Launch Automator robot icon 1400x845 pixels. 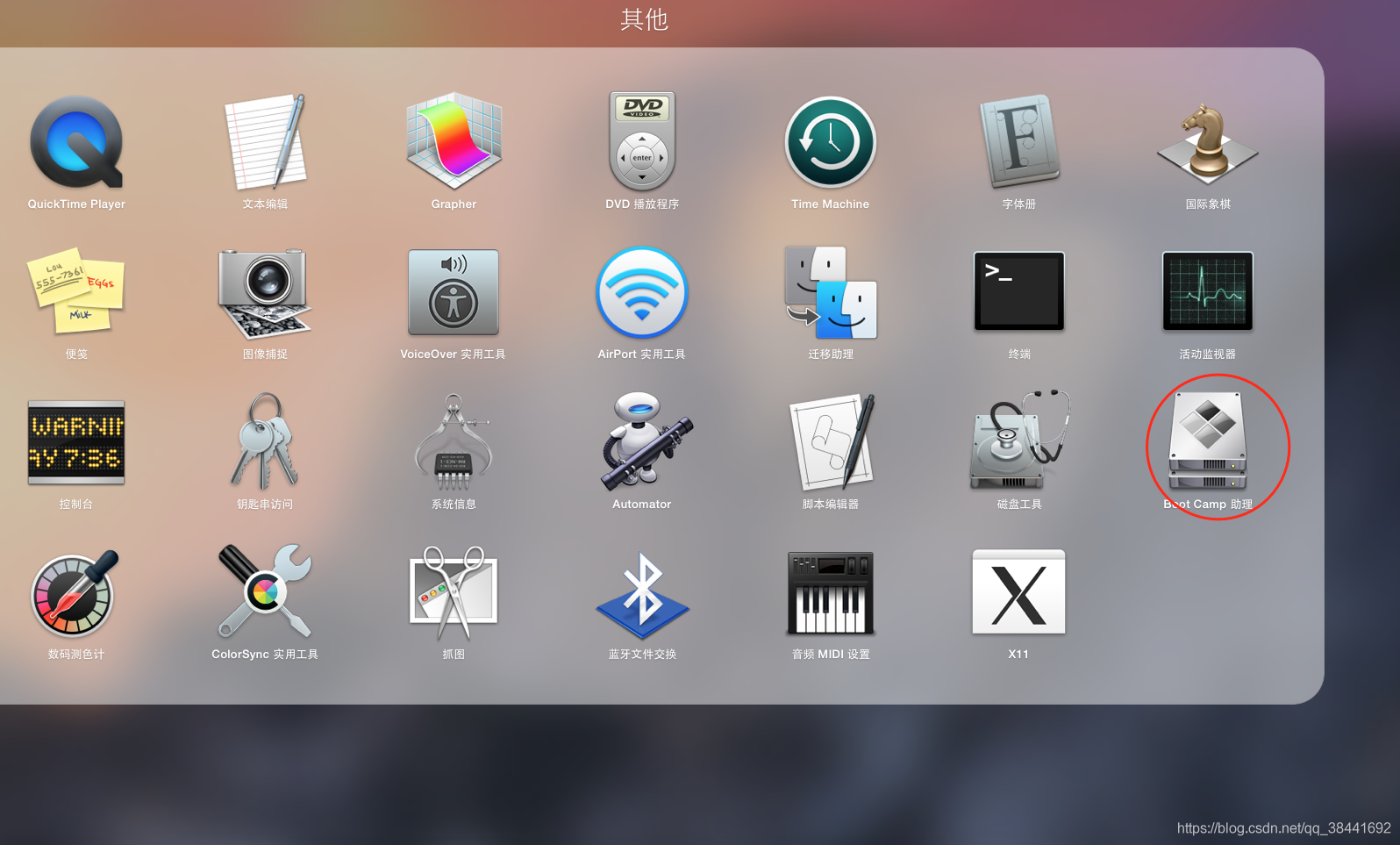(x=646, y=441)
